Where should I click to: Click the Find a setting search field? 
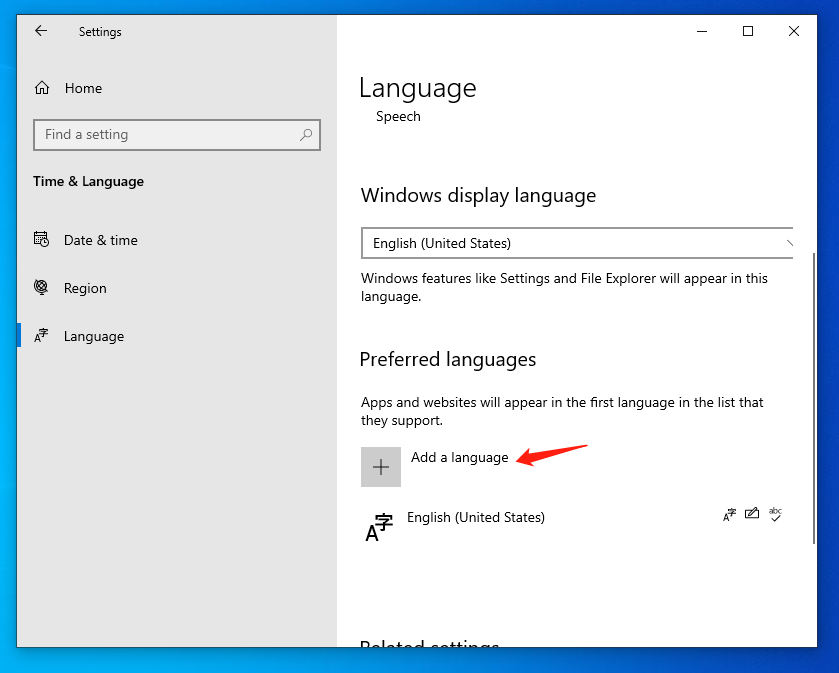[x=165, y=135]
